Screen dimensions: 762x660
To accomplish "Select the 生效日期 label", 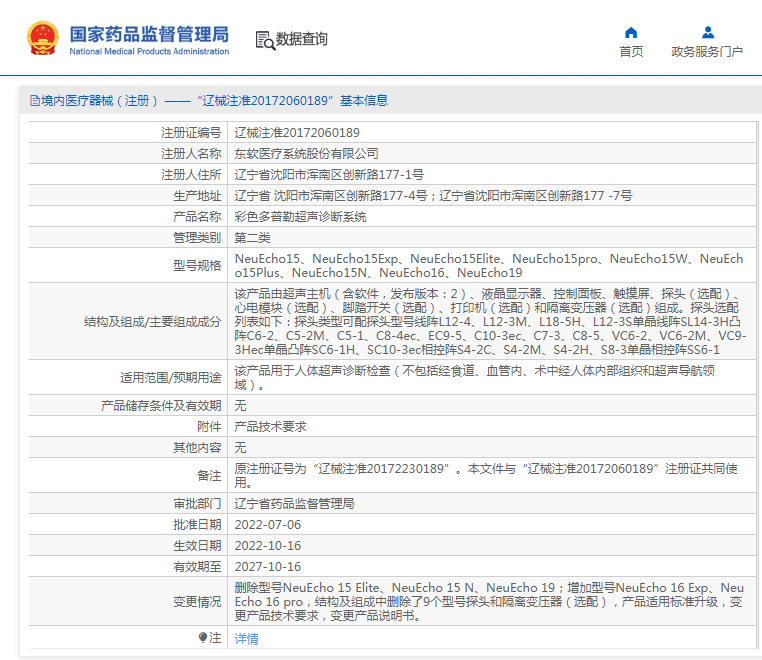I will 197,546.
